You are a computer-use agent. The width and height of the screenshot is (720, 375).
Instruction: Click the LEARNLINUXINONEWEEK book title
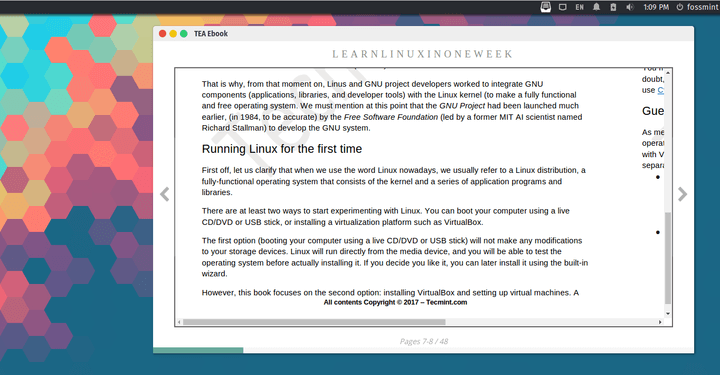point(422,54)
